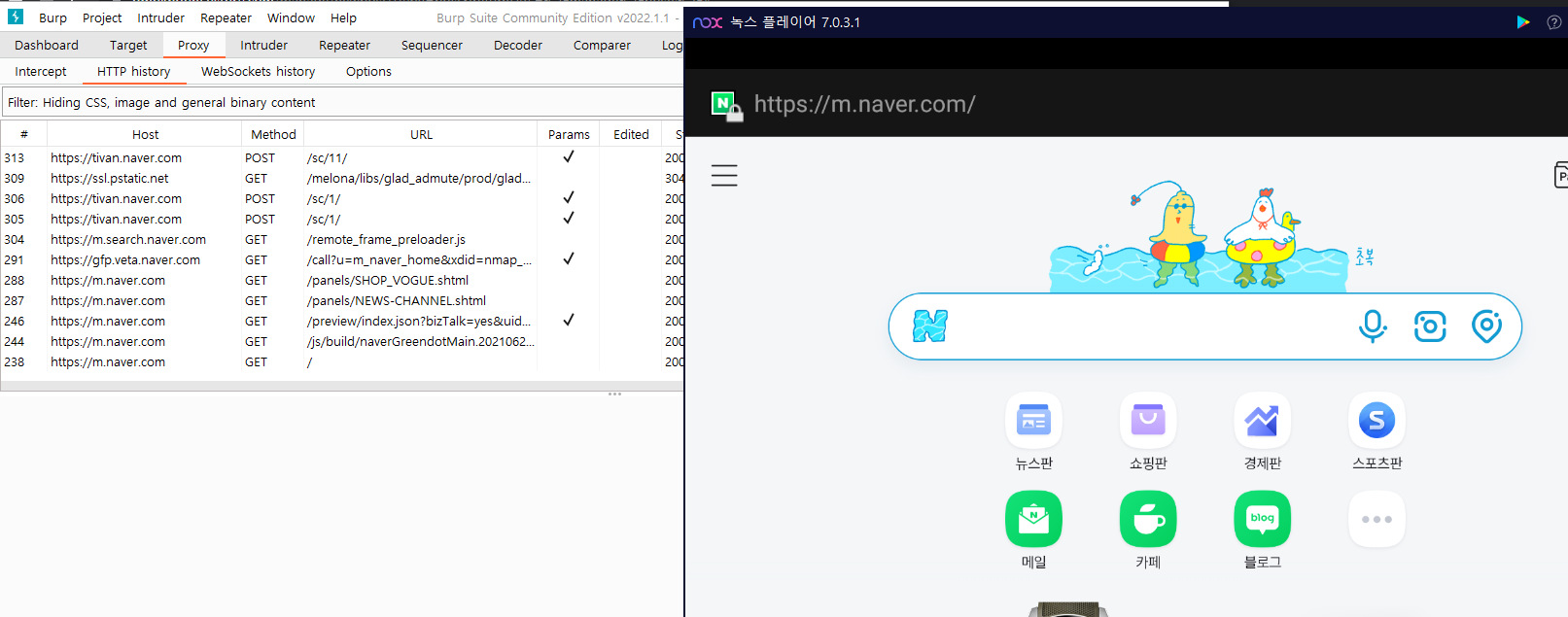
Task: Open the Burp menu
Action: tap(52, 17)
